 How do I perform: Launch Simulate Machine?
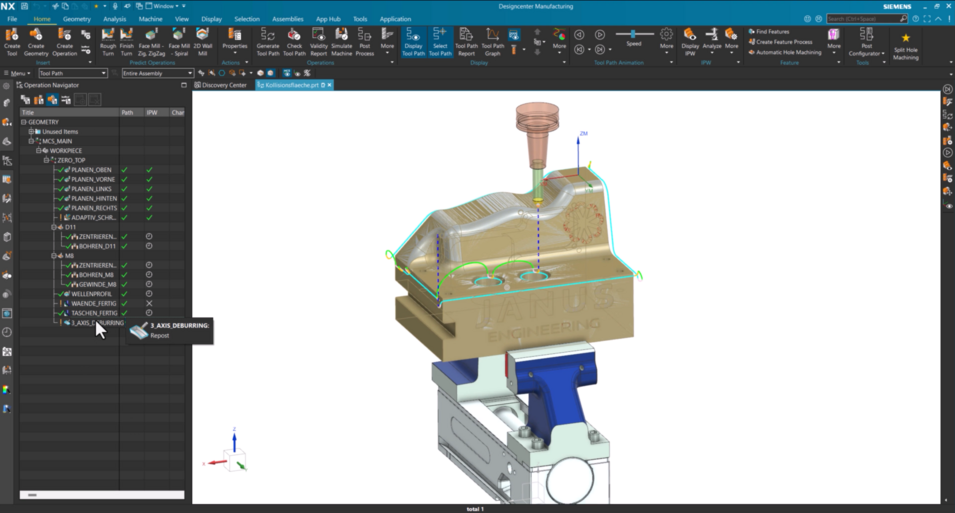point(342,41)
